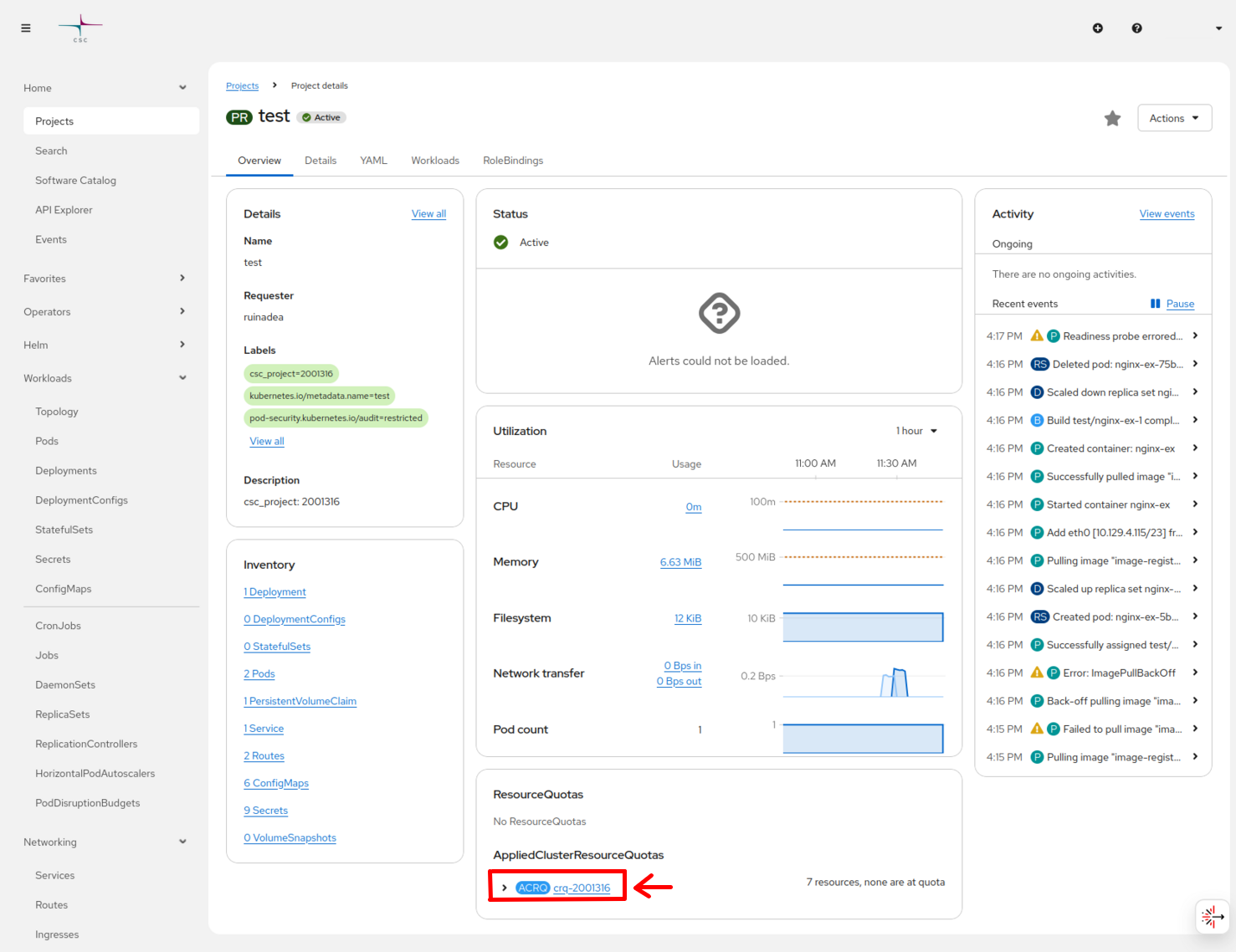Click the Filesystem usage chart

point(862,627)
